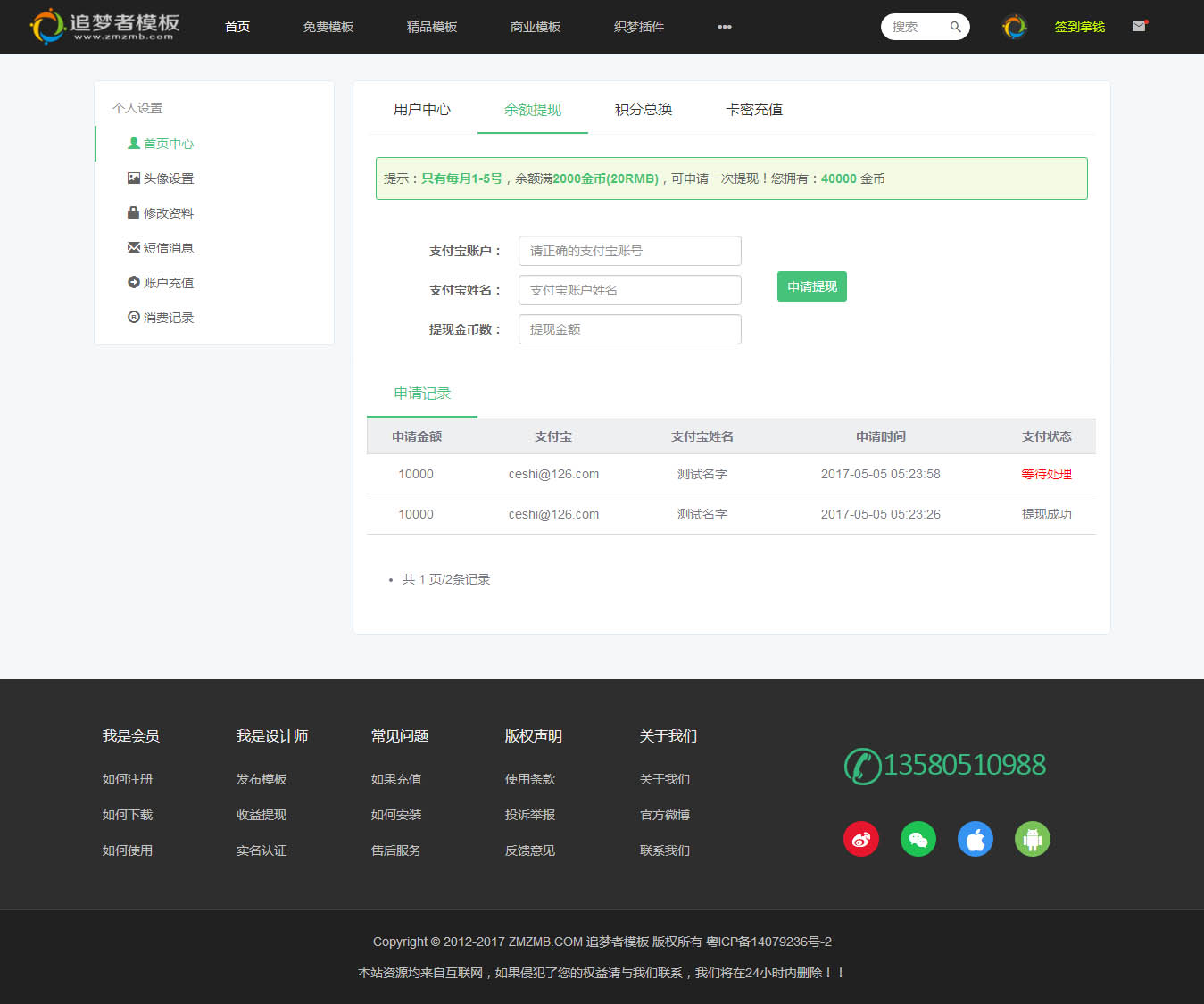This screenshot has width=1204, height=1004.
Task: Click the 签到拿钱 link
Action: click(x=1079, y=27)
